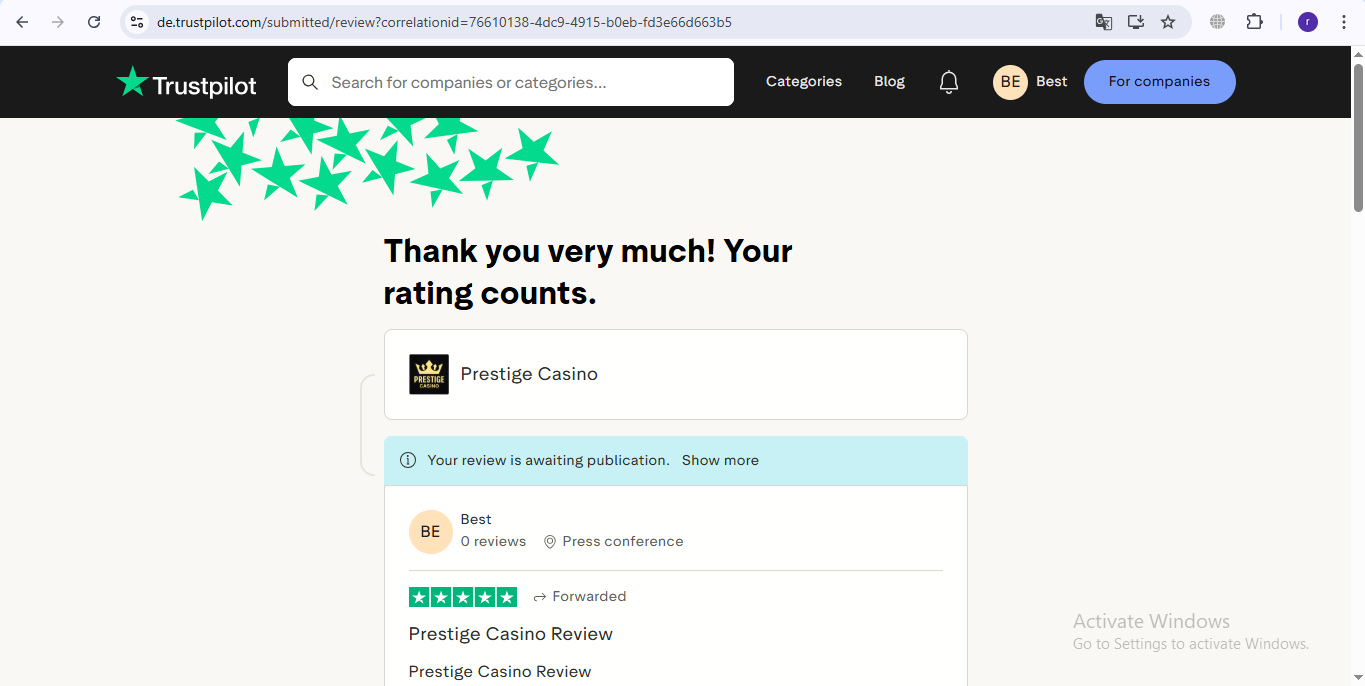Click the translate page icon

[1104, 22]
